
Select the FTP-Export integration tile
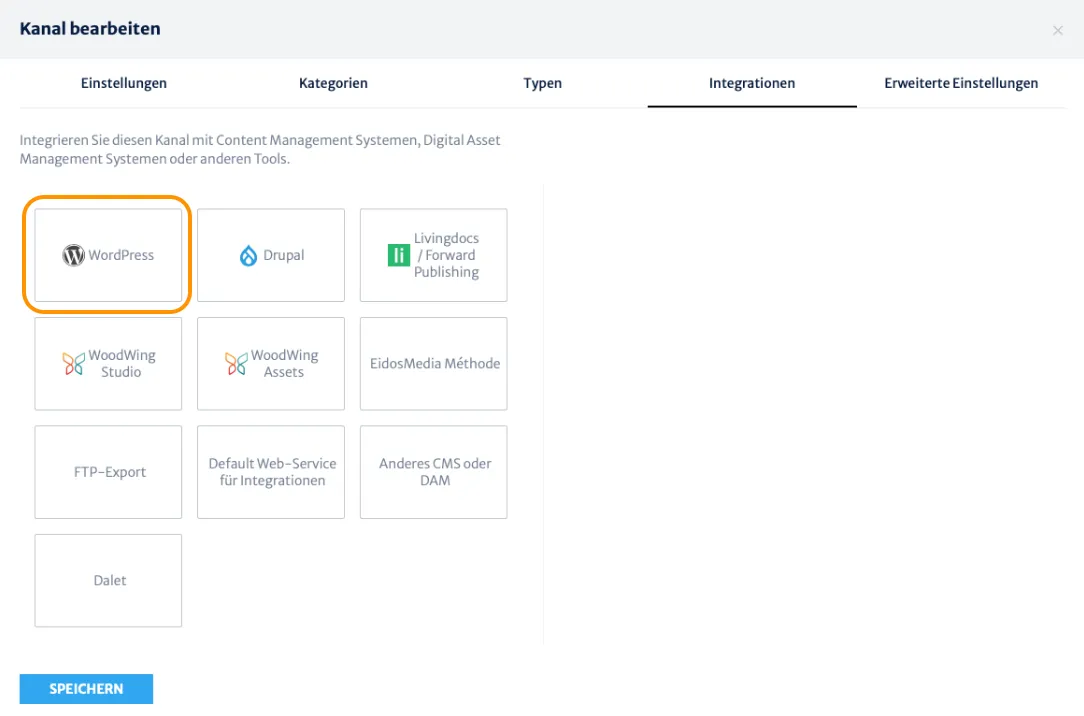109,472
